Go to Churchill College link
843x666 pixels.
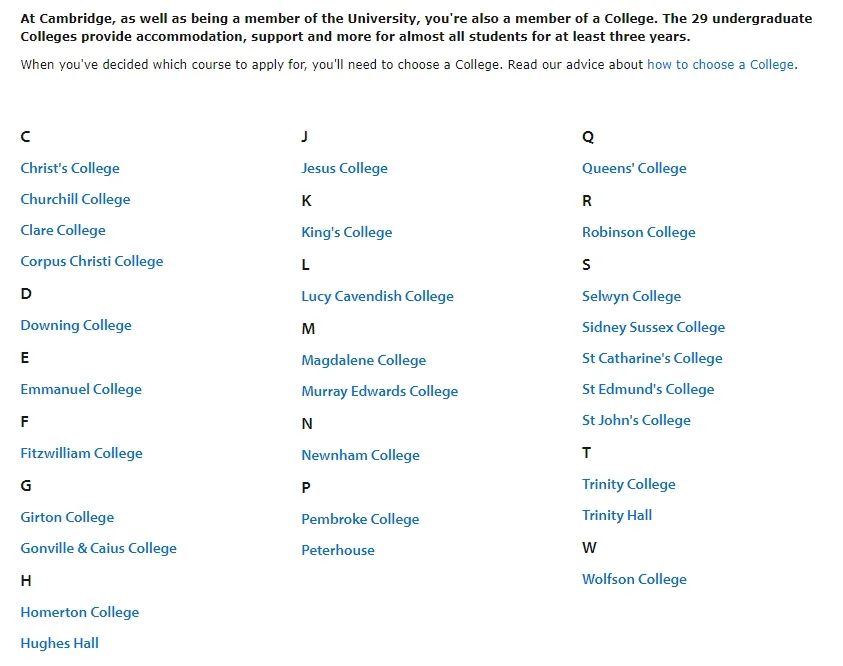pos(75,199)
